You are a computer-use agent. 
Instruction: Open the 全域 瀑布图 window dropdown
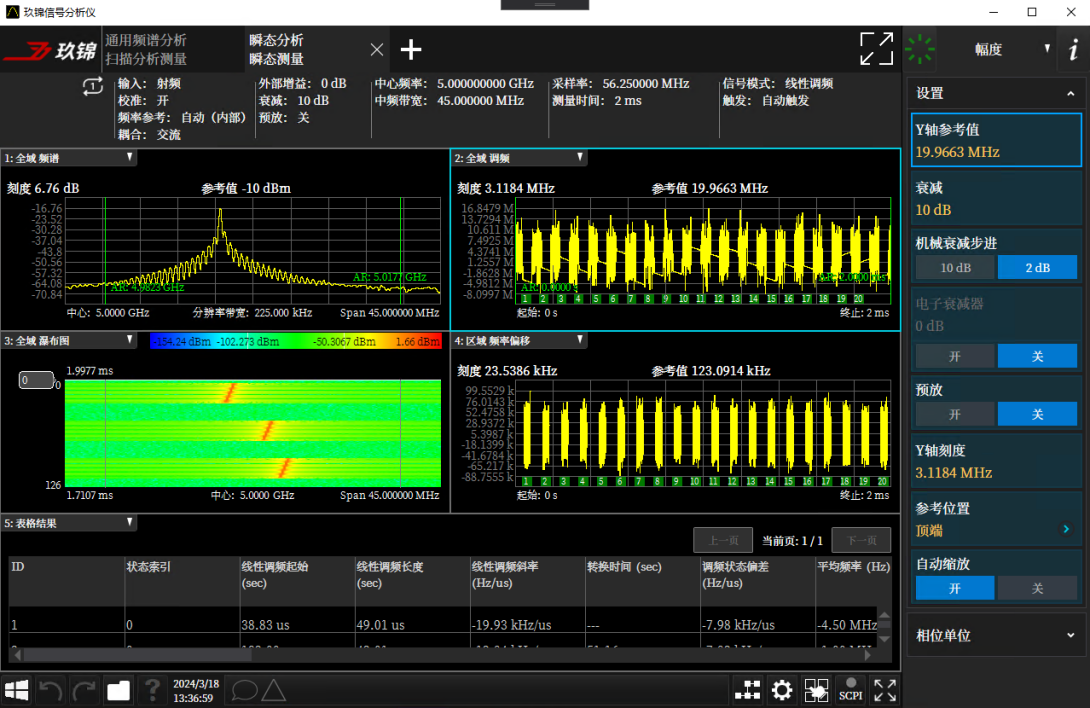130,340
